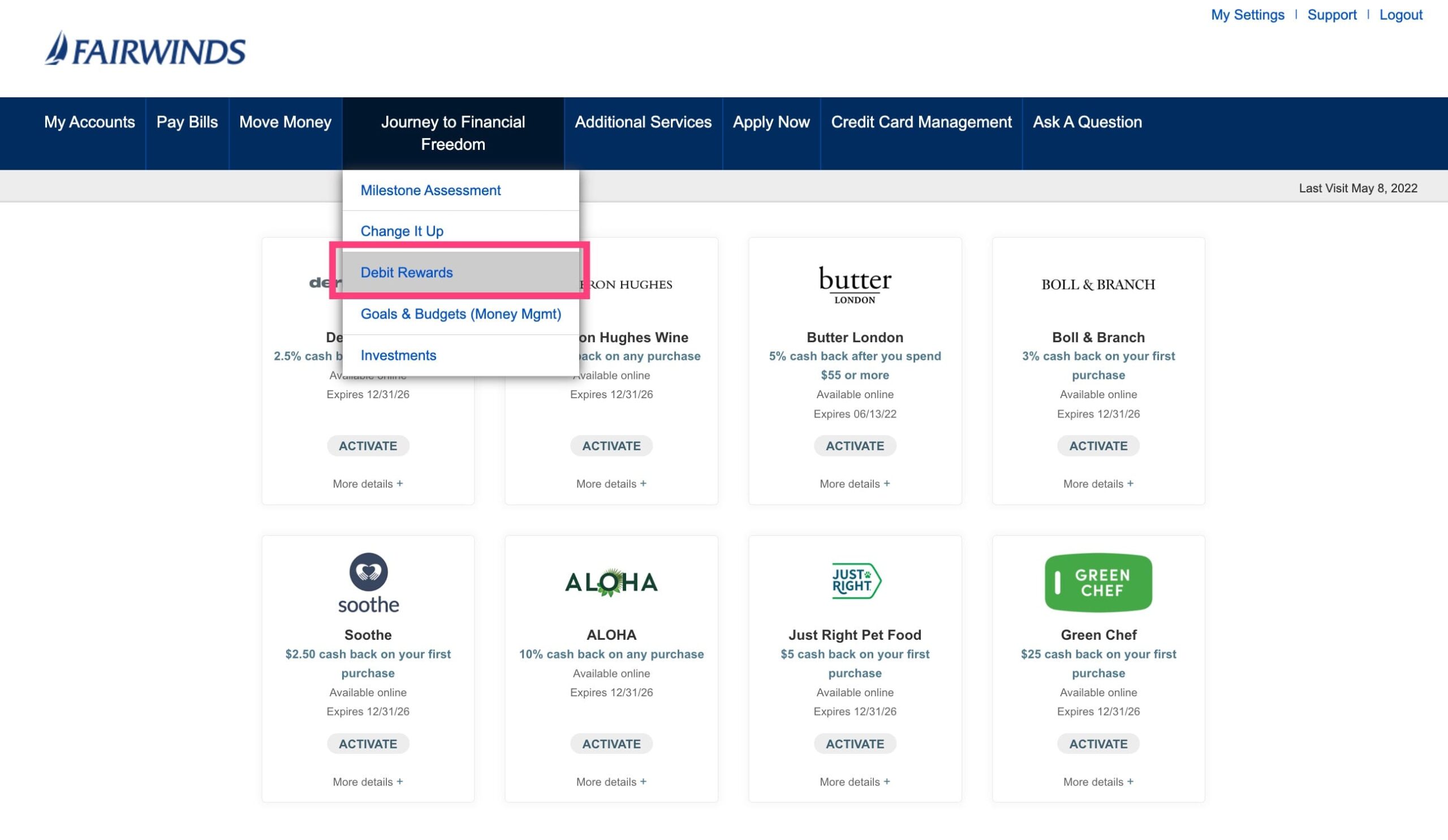Screen dimensions: 1448x840
Task: Click the Green Chef logo
Action: tap(1098, 582)
